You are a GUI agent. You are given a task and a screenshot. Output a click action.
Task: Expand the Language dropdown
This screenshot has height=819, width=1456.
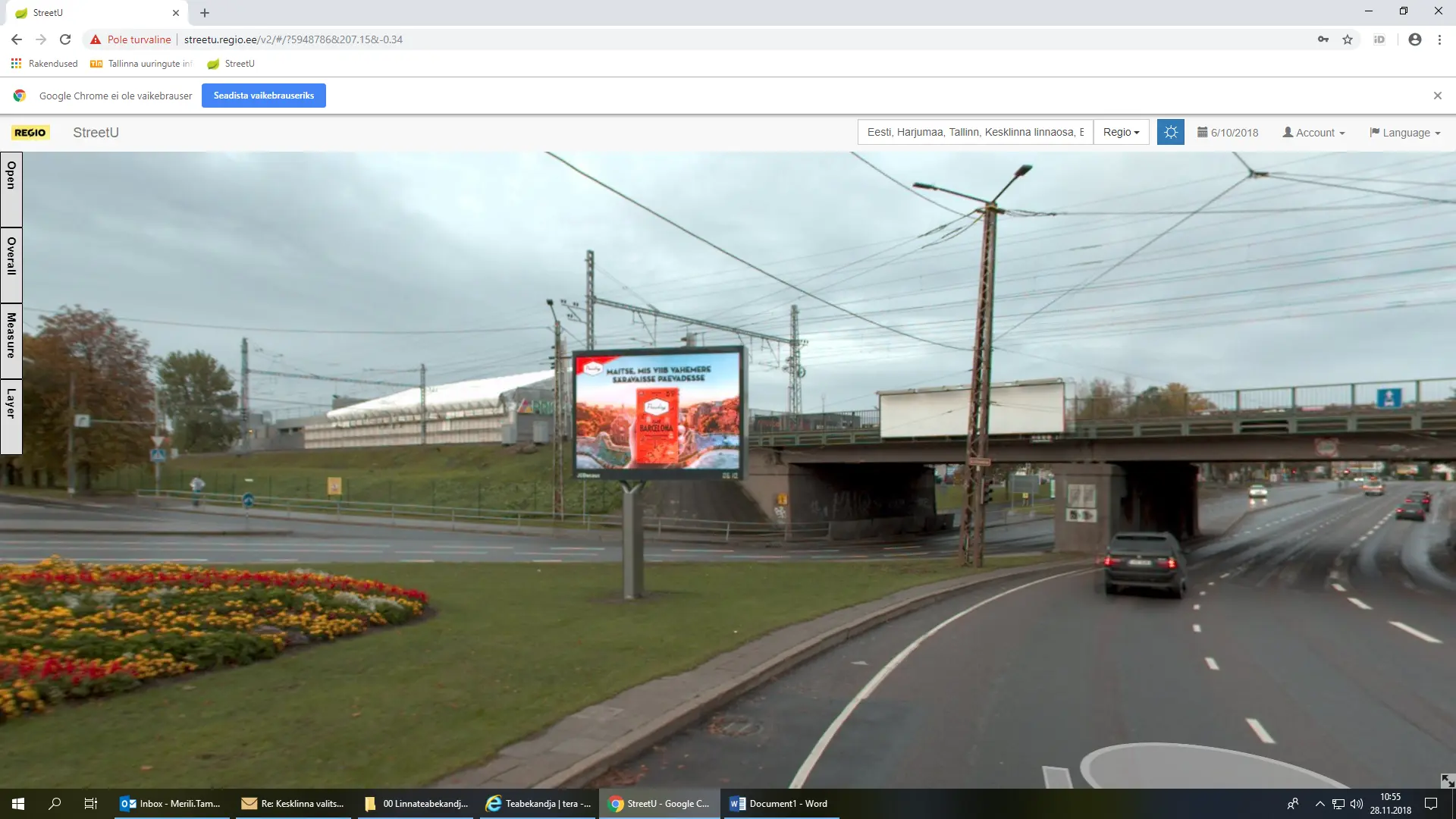click(x=1404, y=133)
